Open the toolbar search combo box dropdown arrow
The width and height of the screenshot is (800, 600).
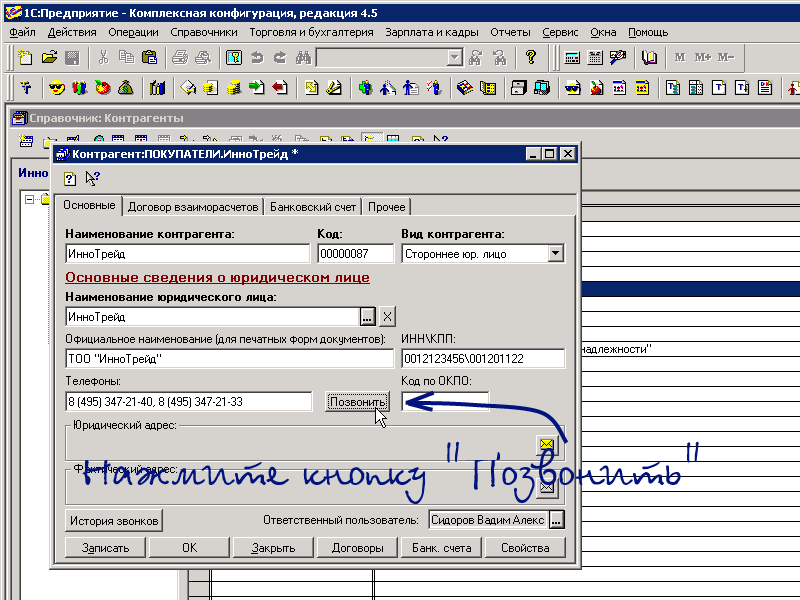tap(454, 58)
